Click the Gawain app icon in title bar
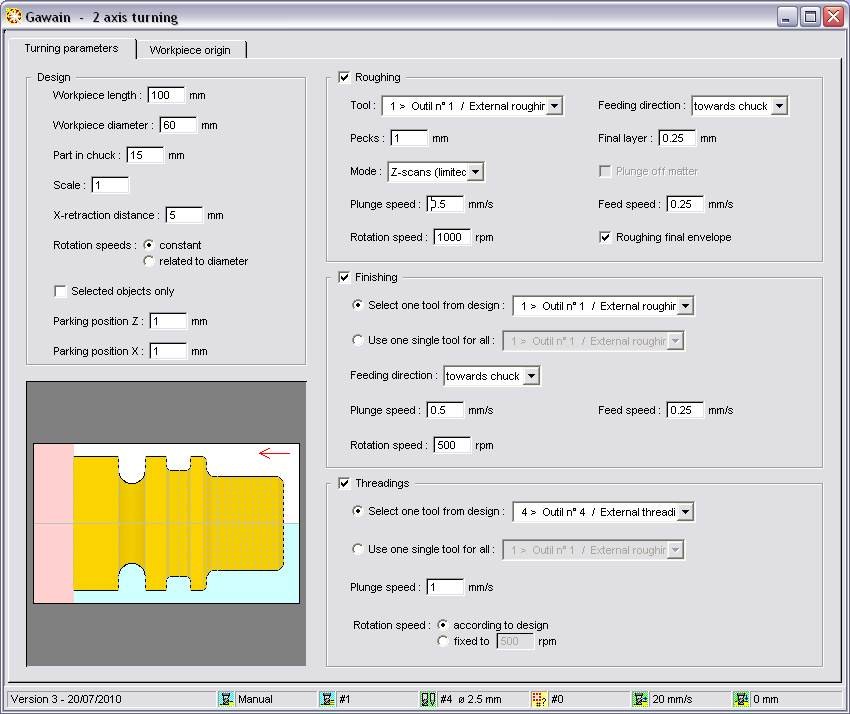The image size is (850, 714). [x=13, y=17]
